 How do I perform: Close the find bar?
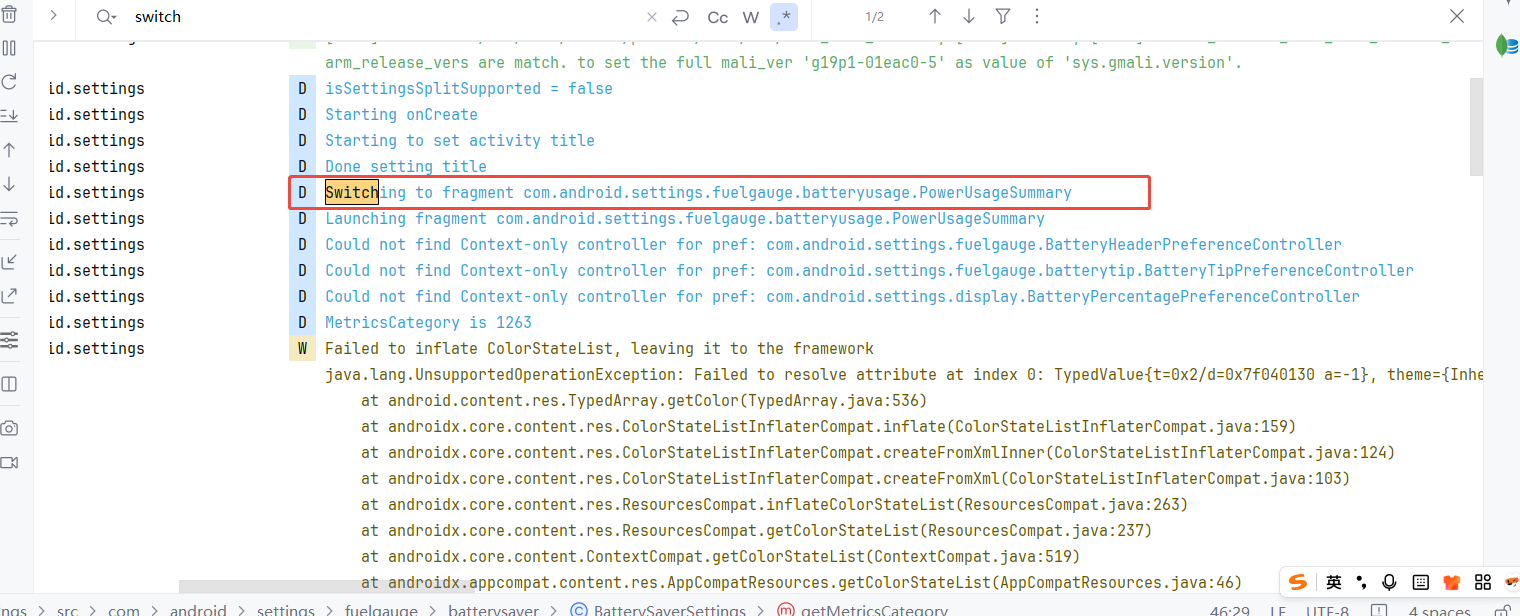pyautogui.click(x=1457, y=16)
